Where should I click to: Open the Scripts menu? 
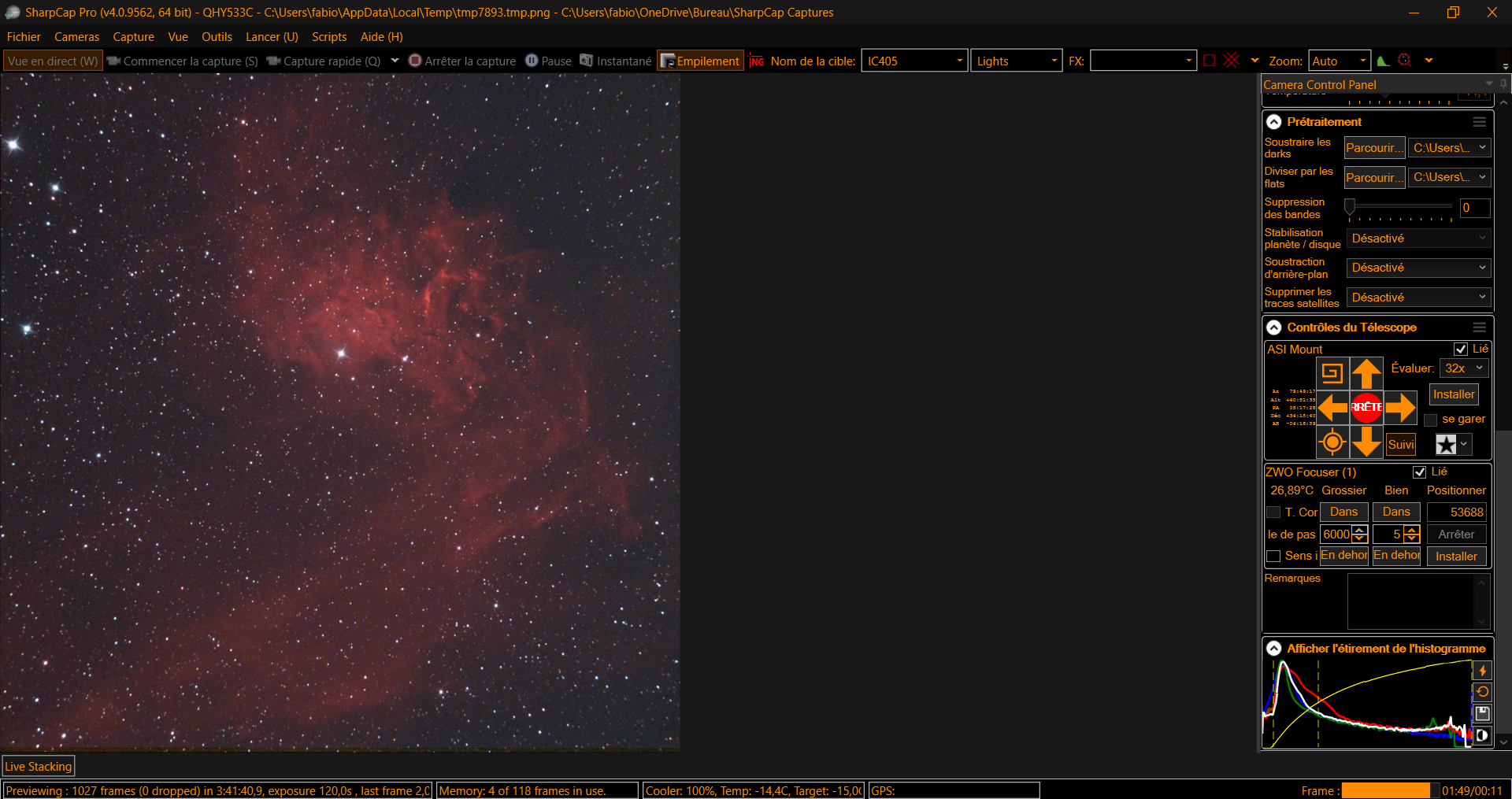(x=329, y=37)
